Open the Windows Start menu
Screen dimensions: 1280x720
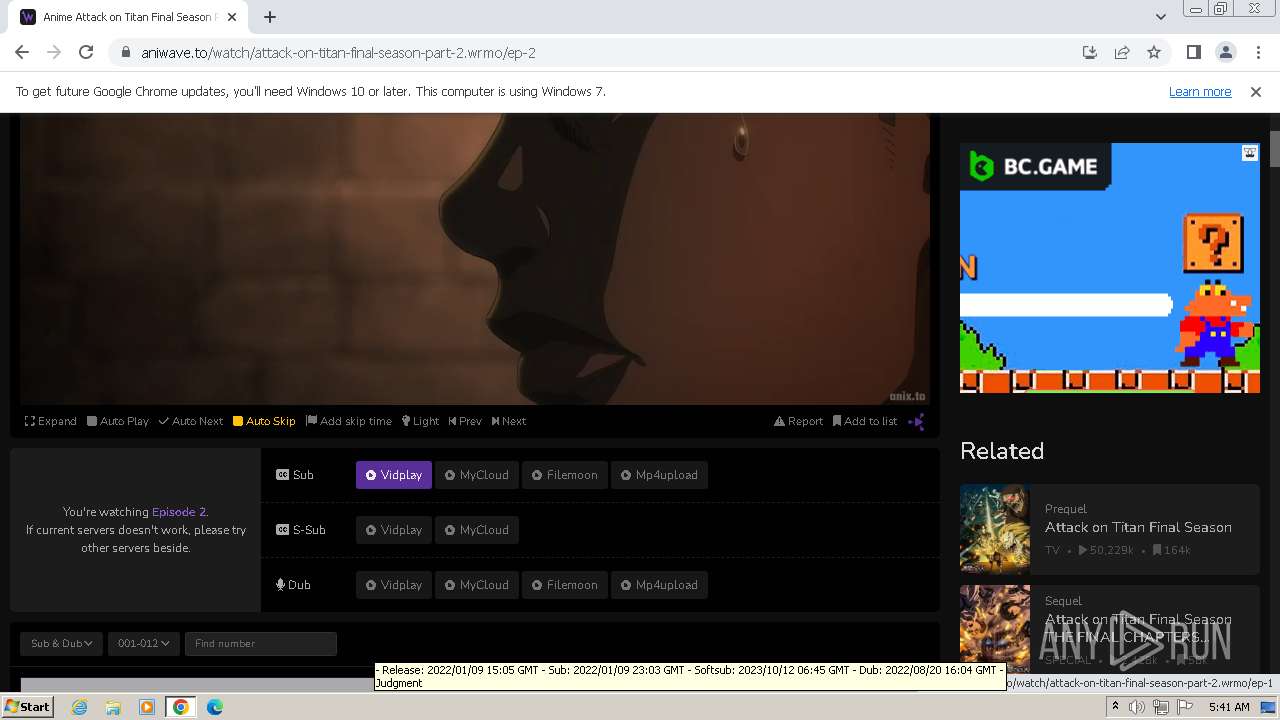tap(27, 706)
